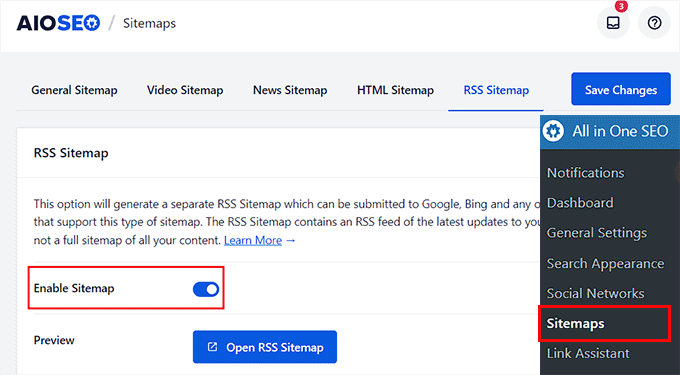Switch to the General Sitemap tab

(x=74, y=90)
